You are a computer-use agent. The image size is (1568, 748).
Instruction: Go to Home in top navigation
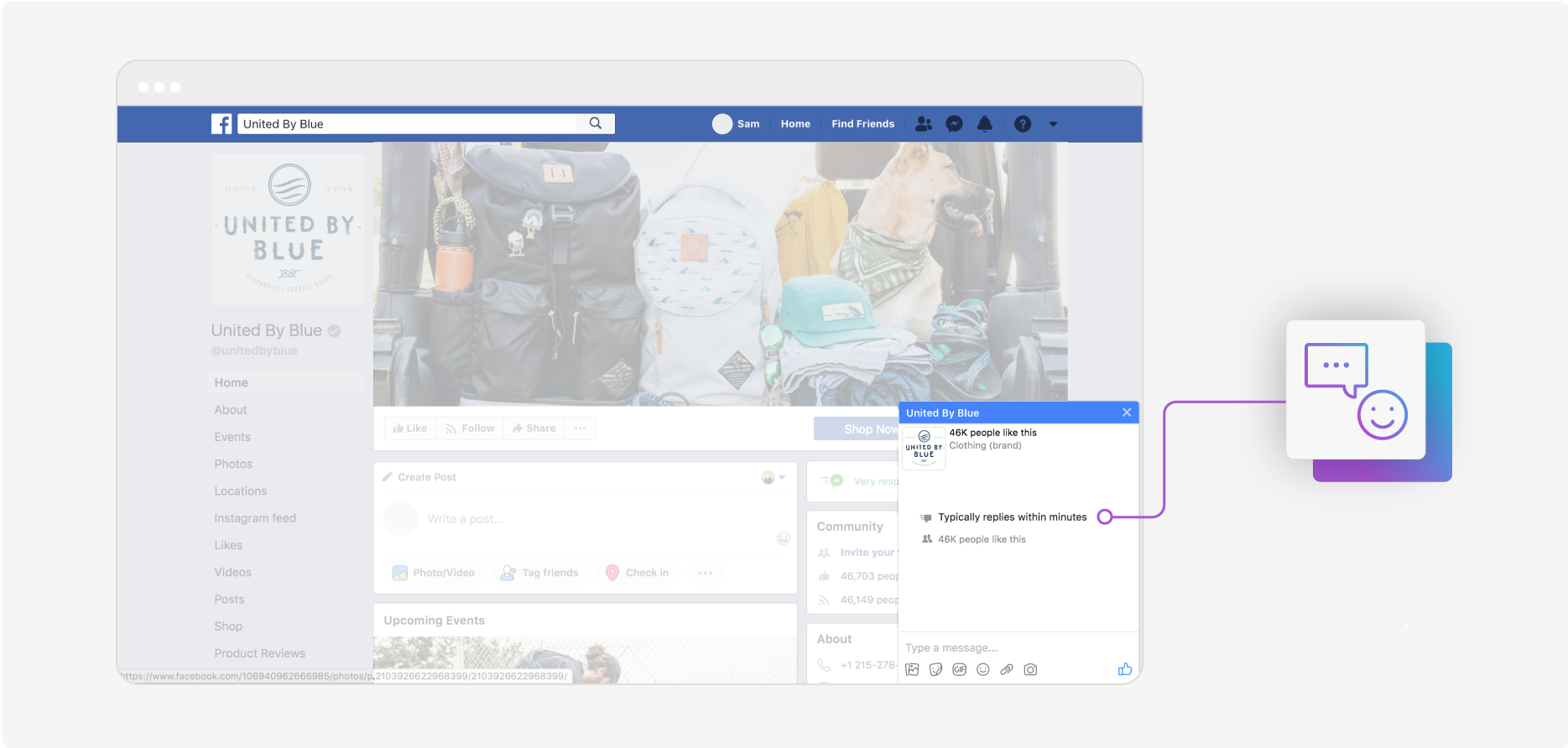(795, 124)
